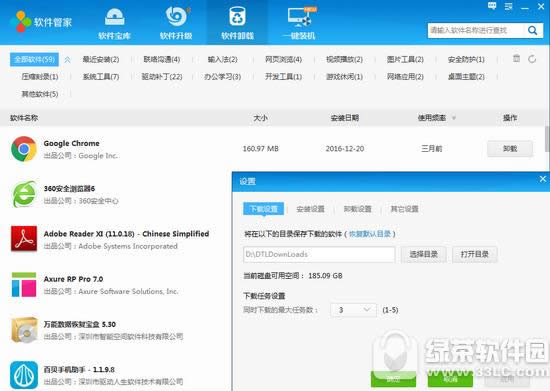Viewport: 550px width, 391px height.
Task: Click the refresh icon beside the categories
Action: coord(532,59)
